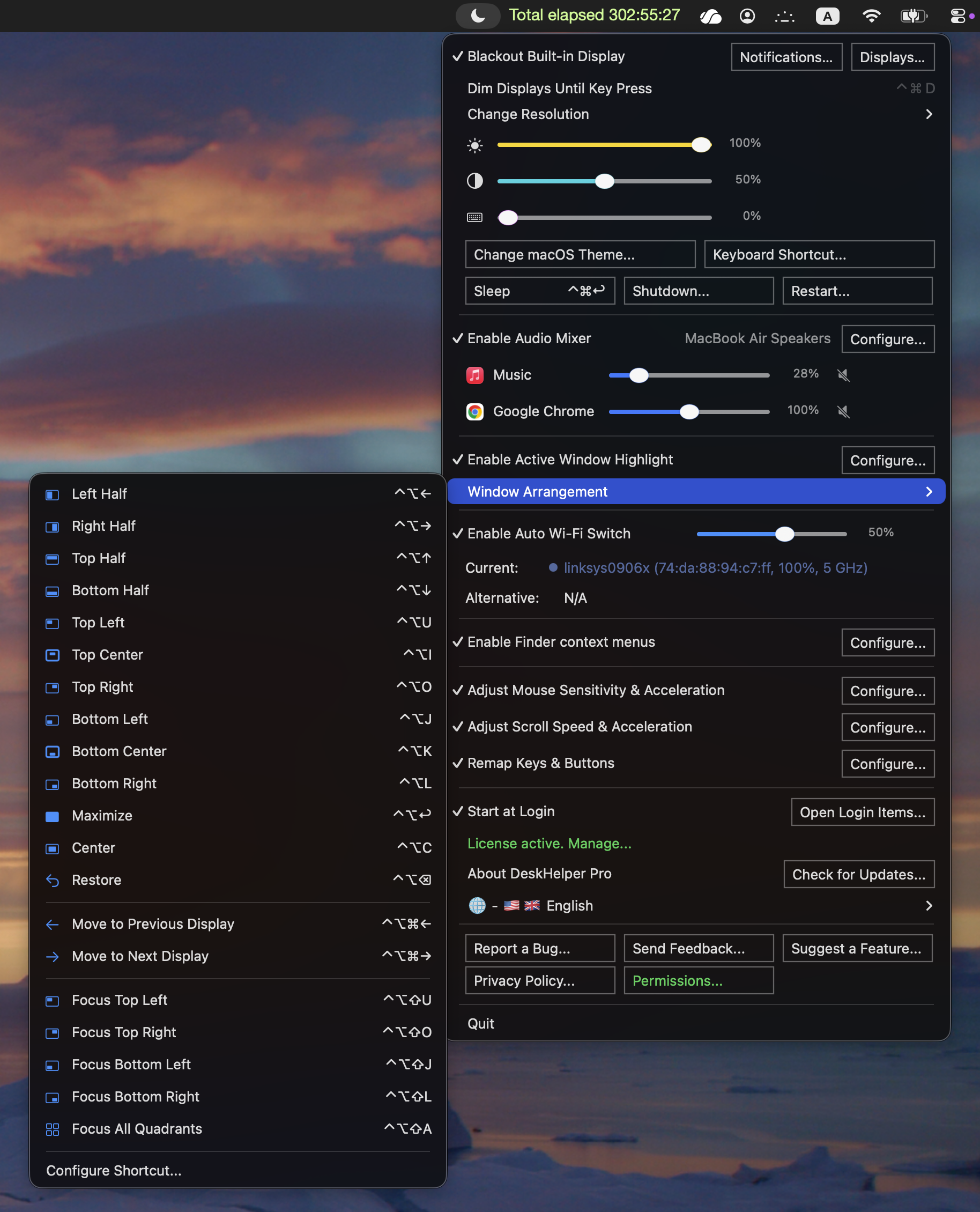Click Keyboard Shortcut... button
Image resolution: width=980 pixels, height=1212 pixels.
click(x=819, y=255)
